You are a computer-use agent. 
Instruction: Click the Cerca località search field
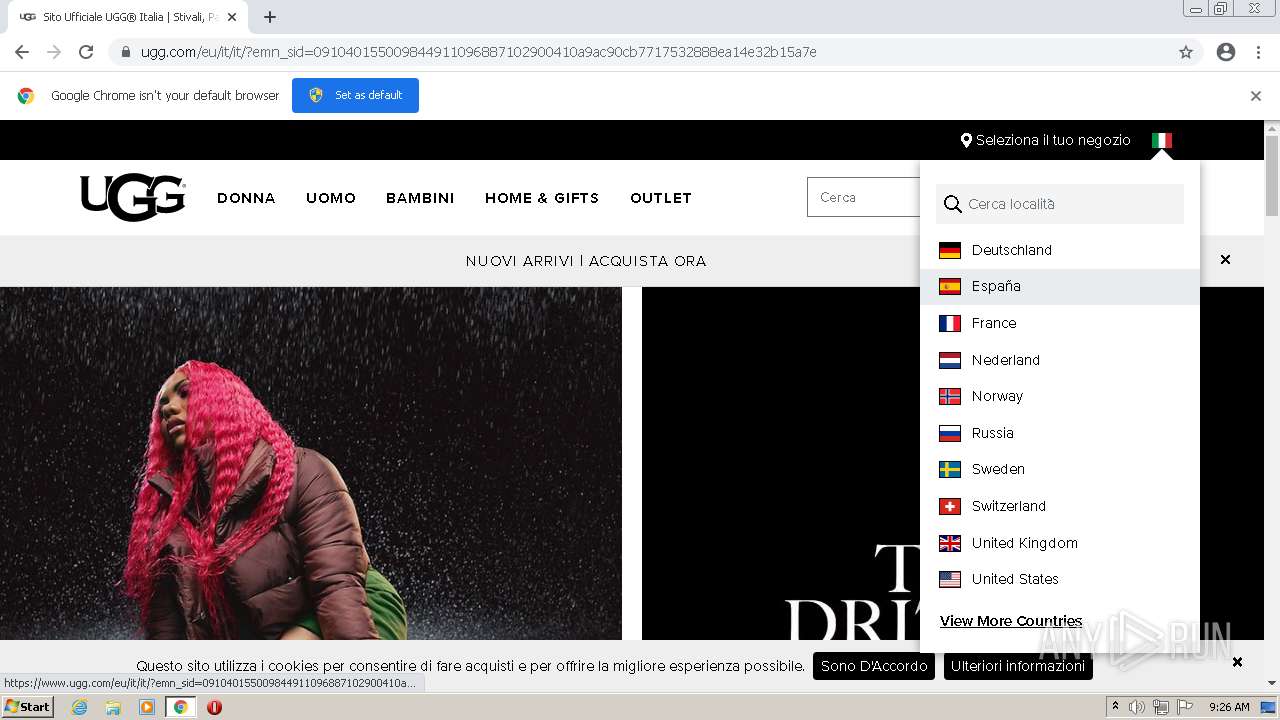[x=1060, y=204]
